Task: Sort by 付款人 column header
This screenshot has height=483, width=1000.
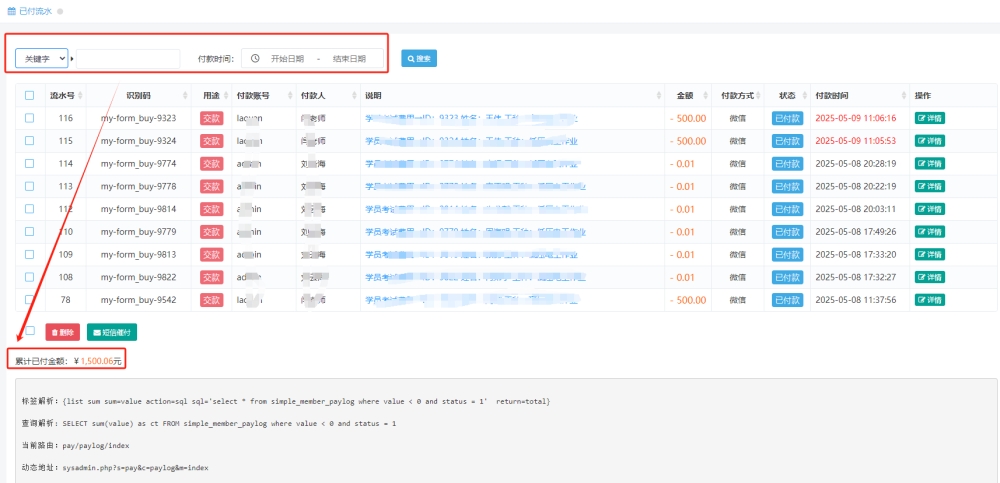Action: 328,96
